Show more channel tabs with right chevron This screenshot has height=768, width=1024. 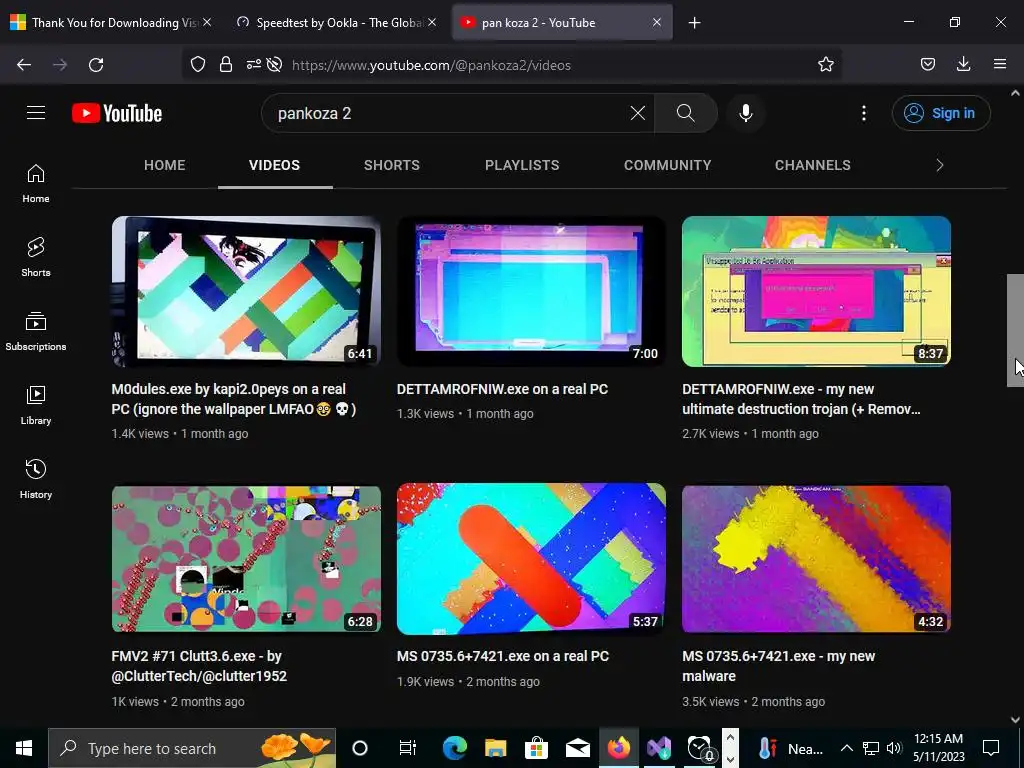tap(940, 165)
